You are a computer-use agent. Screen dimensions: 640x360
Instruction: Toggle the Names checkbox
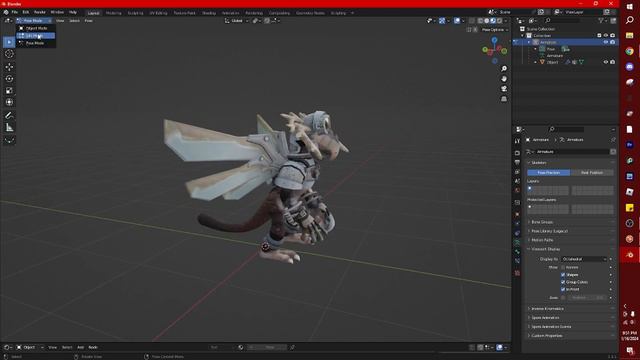pos(563,267)
